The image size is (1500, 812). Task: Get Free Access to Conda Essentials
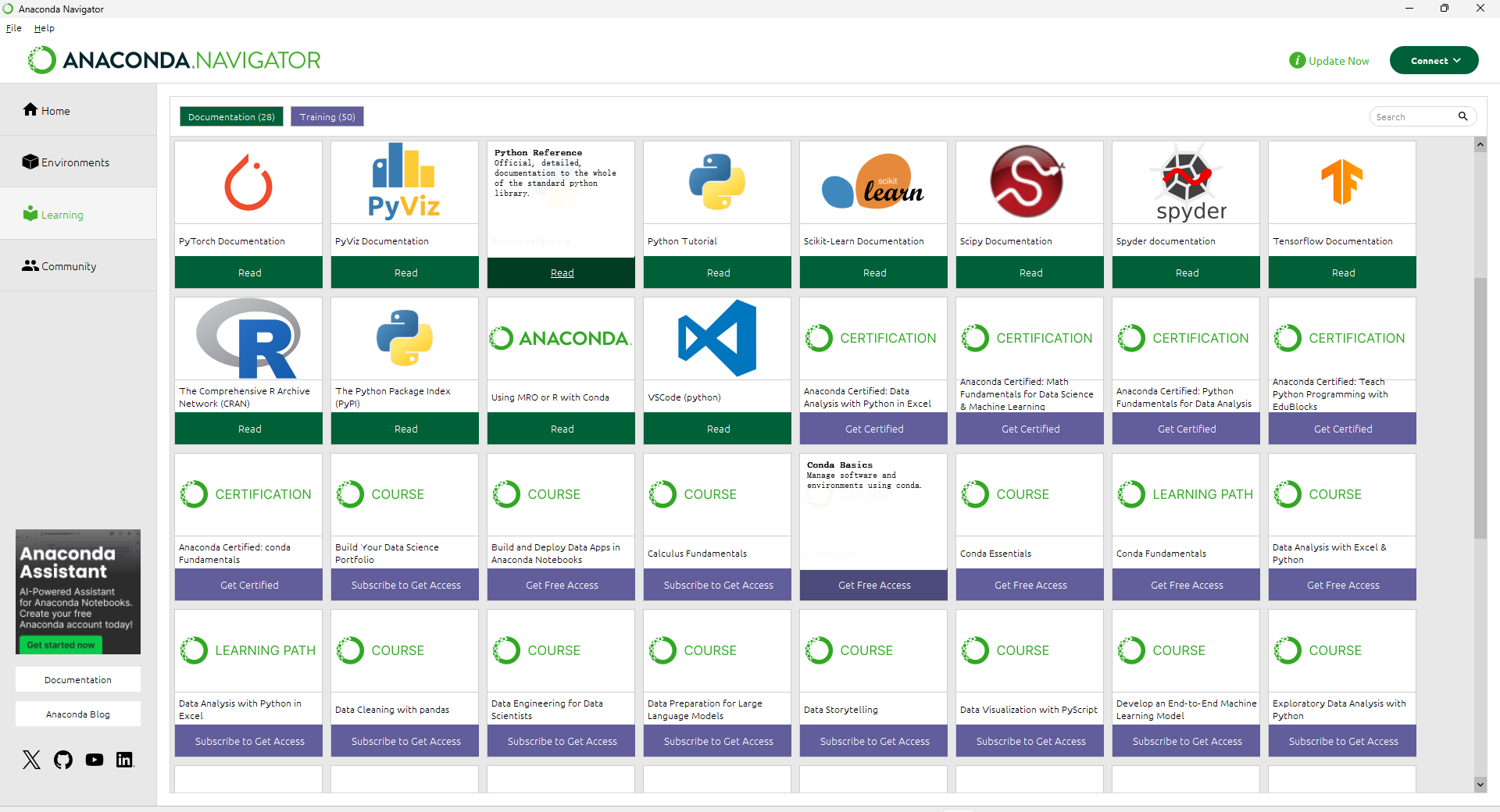[1030, 585]
